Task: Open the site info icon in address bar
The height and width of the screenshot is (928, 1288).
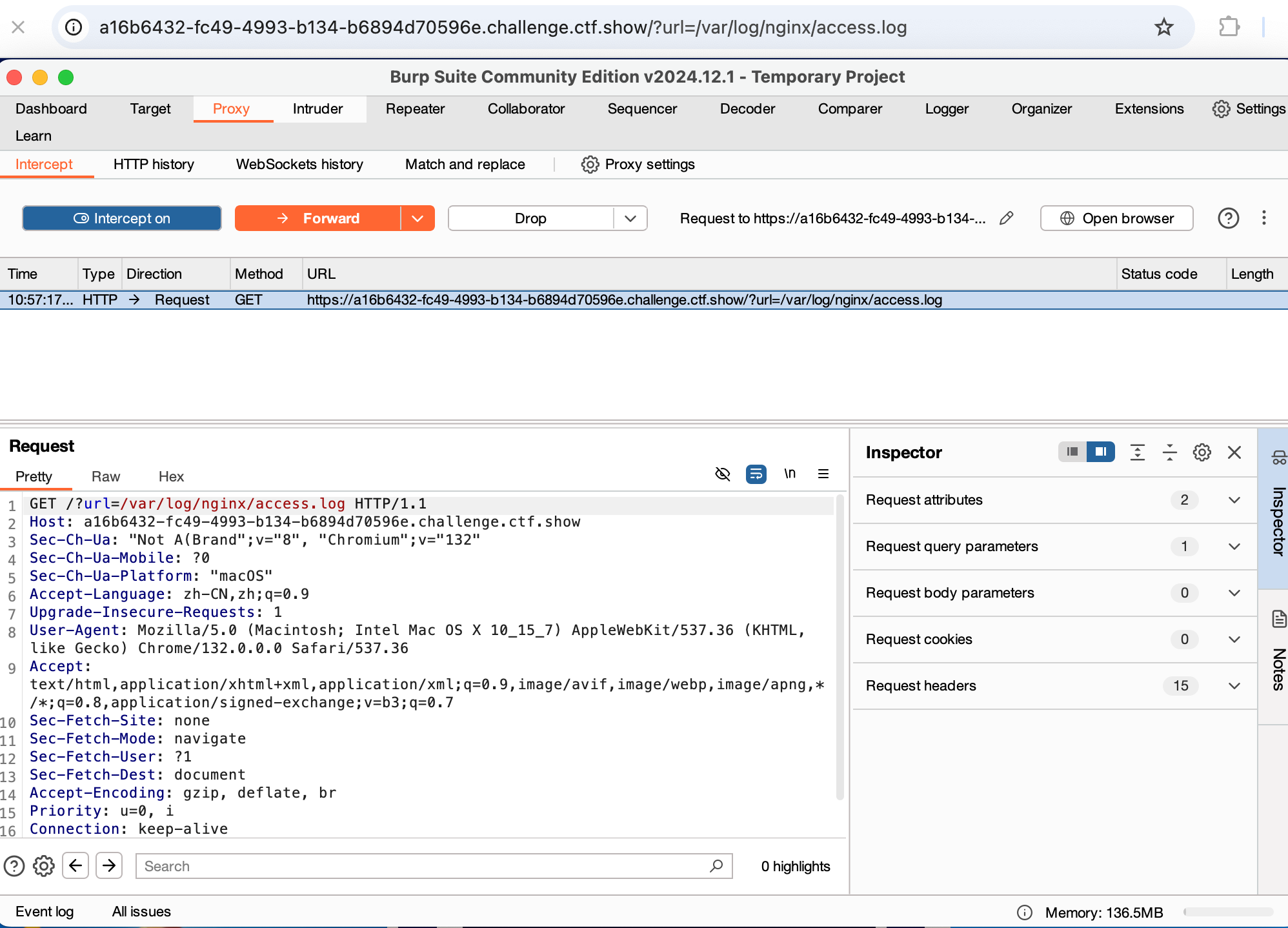Action: 74,27
